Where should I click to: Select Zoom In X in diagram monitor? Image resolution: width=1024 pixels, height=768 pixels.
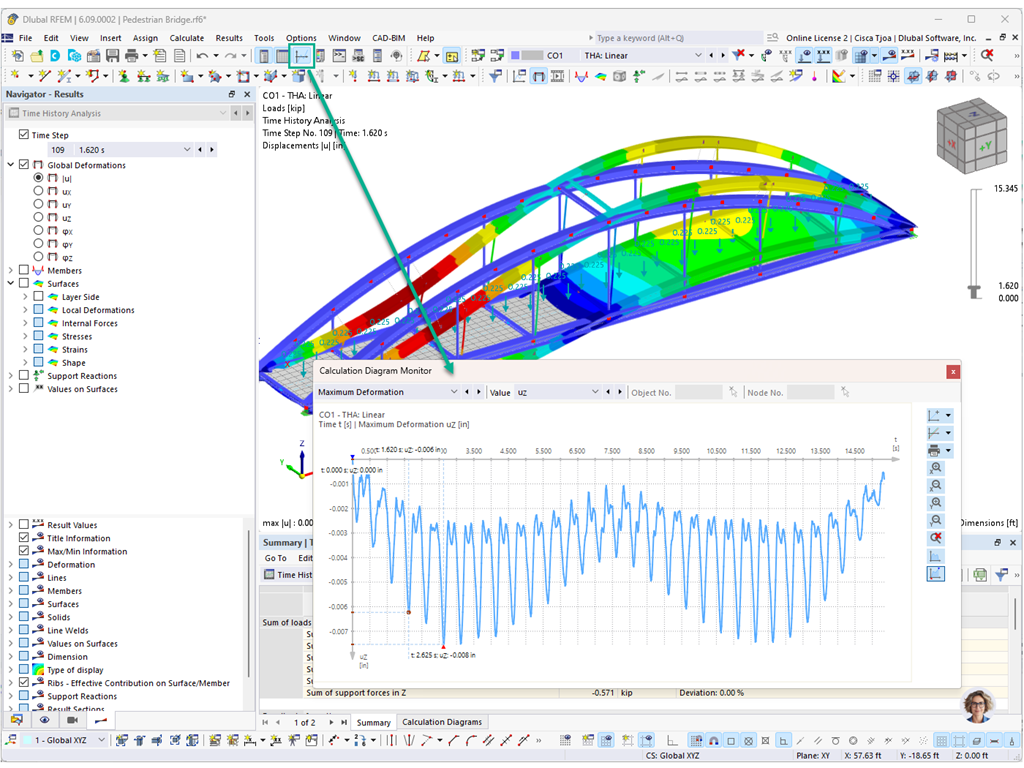point(935,466)
